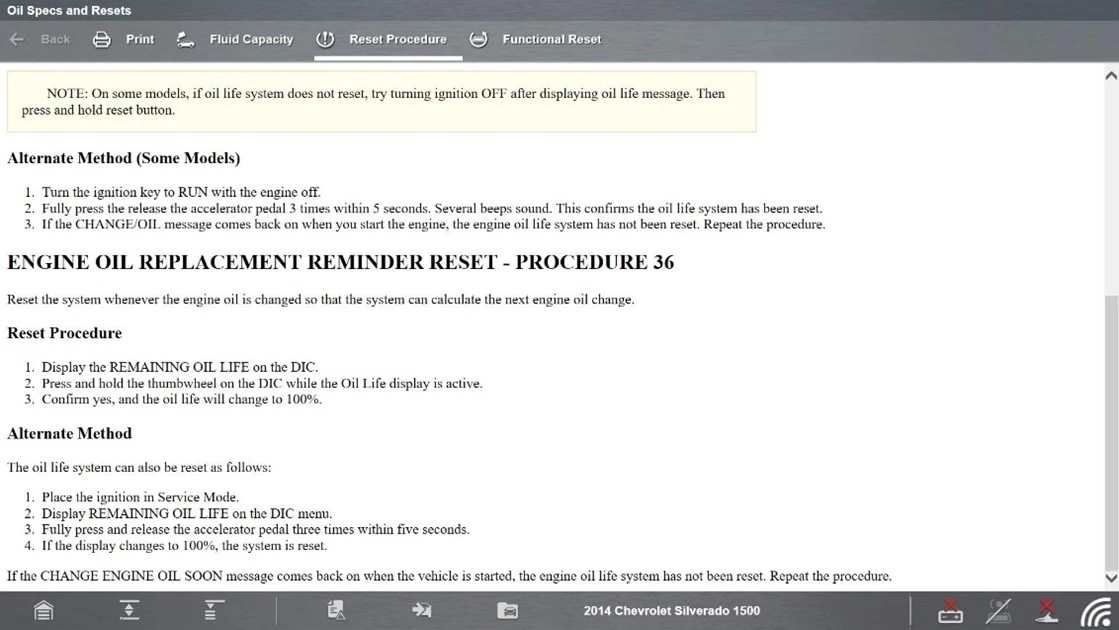
Task: Click the vertical scrollbar thumb
Action: click(1110, 430)
